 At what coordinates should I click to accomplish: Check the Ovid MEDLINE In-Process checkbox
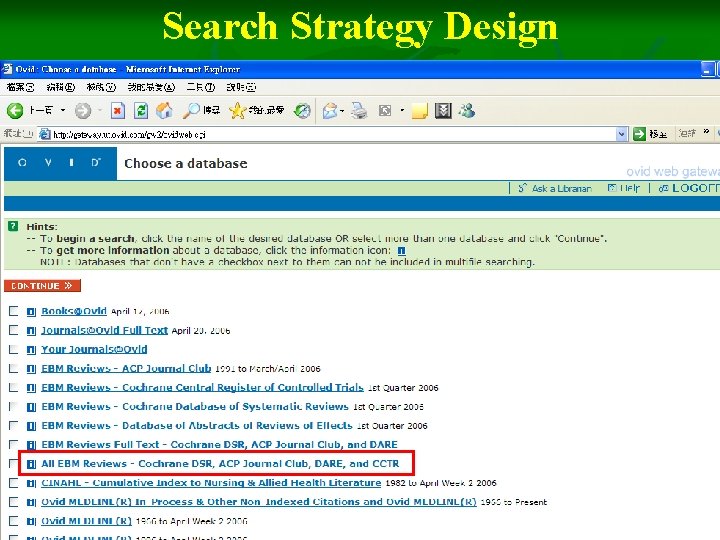[14, 502]
